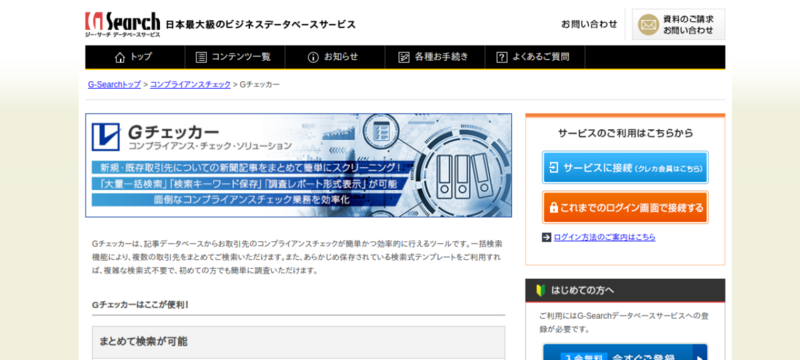Click the beginner leaf icon beside はじめての方へ
Image resolution: width=800 pixels, height=360 pixels.
pyautogui.click(x=541, y=291)
